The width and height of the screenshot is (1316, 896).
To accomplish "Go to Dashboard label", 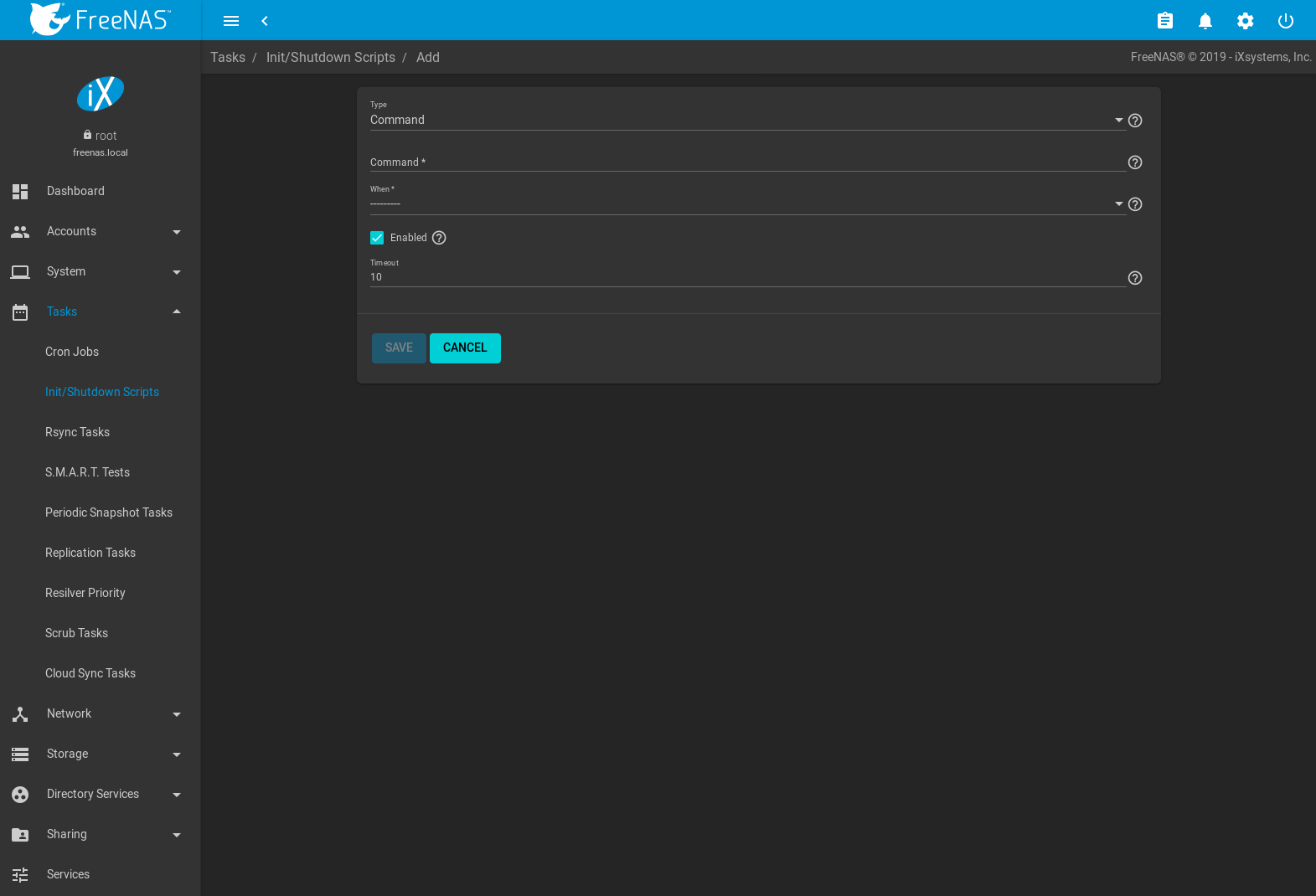I will [75, 191].
